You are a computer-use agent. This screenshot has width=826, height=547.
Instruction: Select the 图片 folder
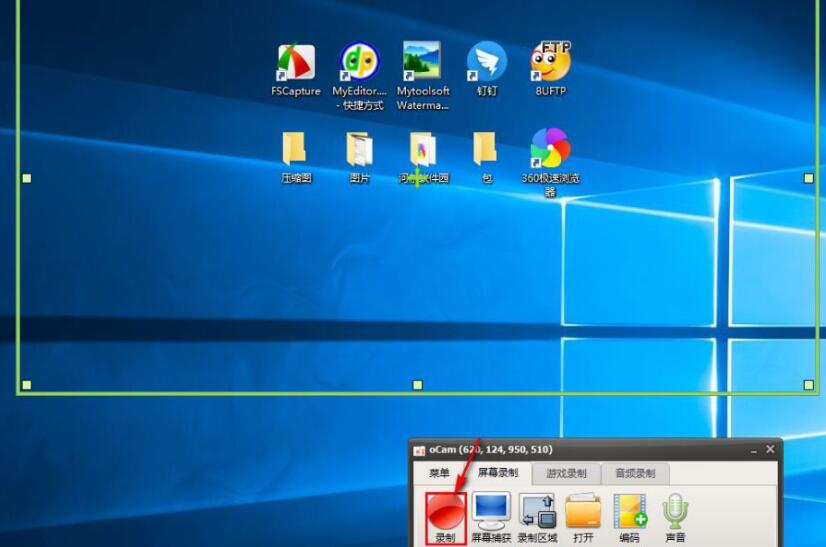[360, 157]
